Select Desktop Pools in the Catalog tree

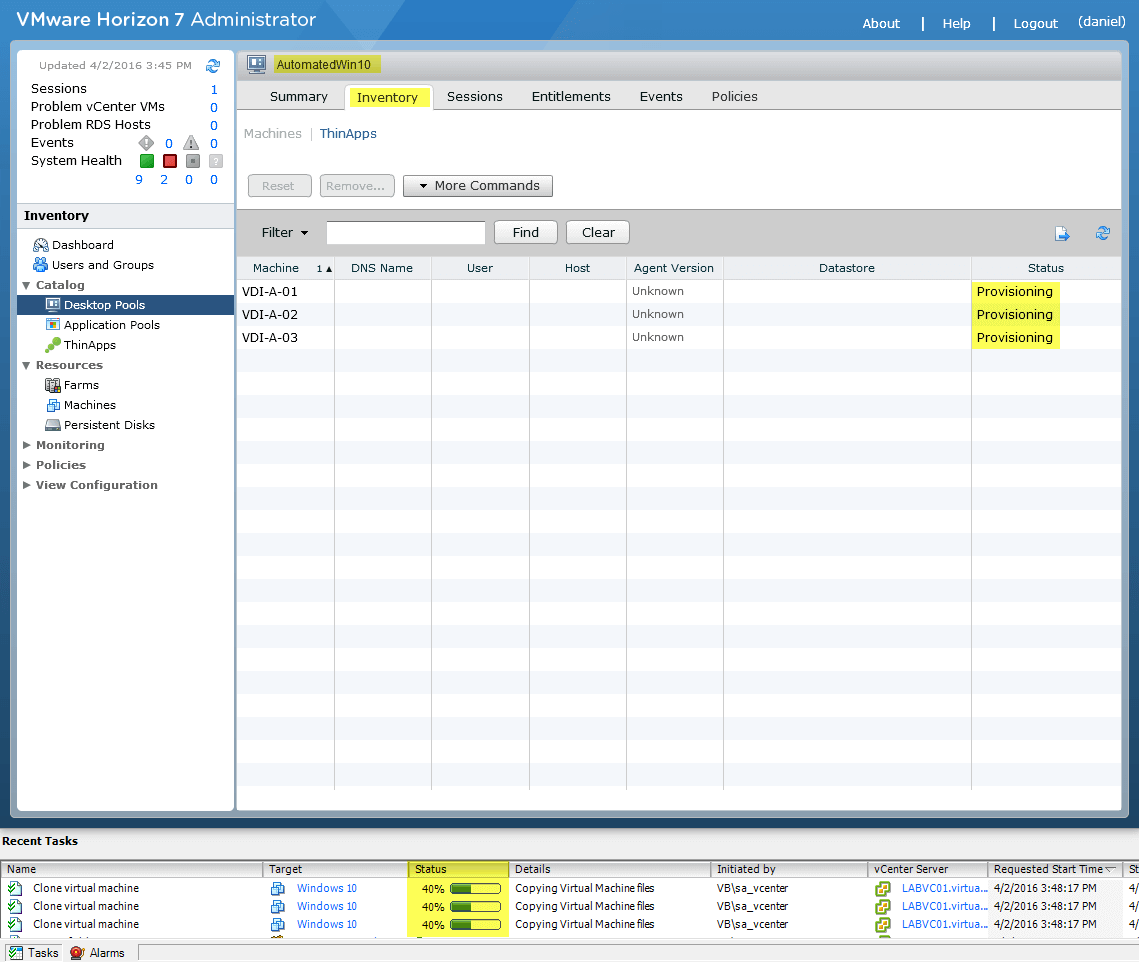[x=126, y=305]
